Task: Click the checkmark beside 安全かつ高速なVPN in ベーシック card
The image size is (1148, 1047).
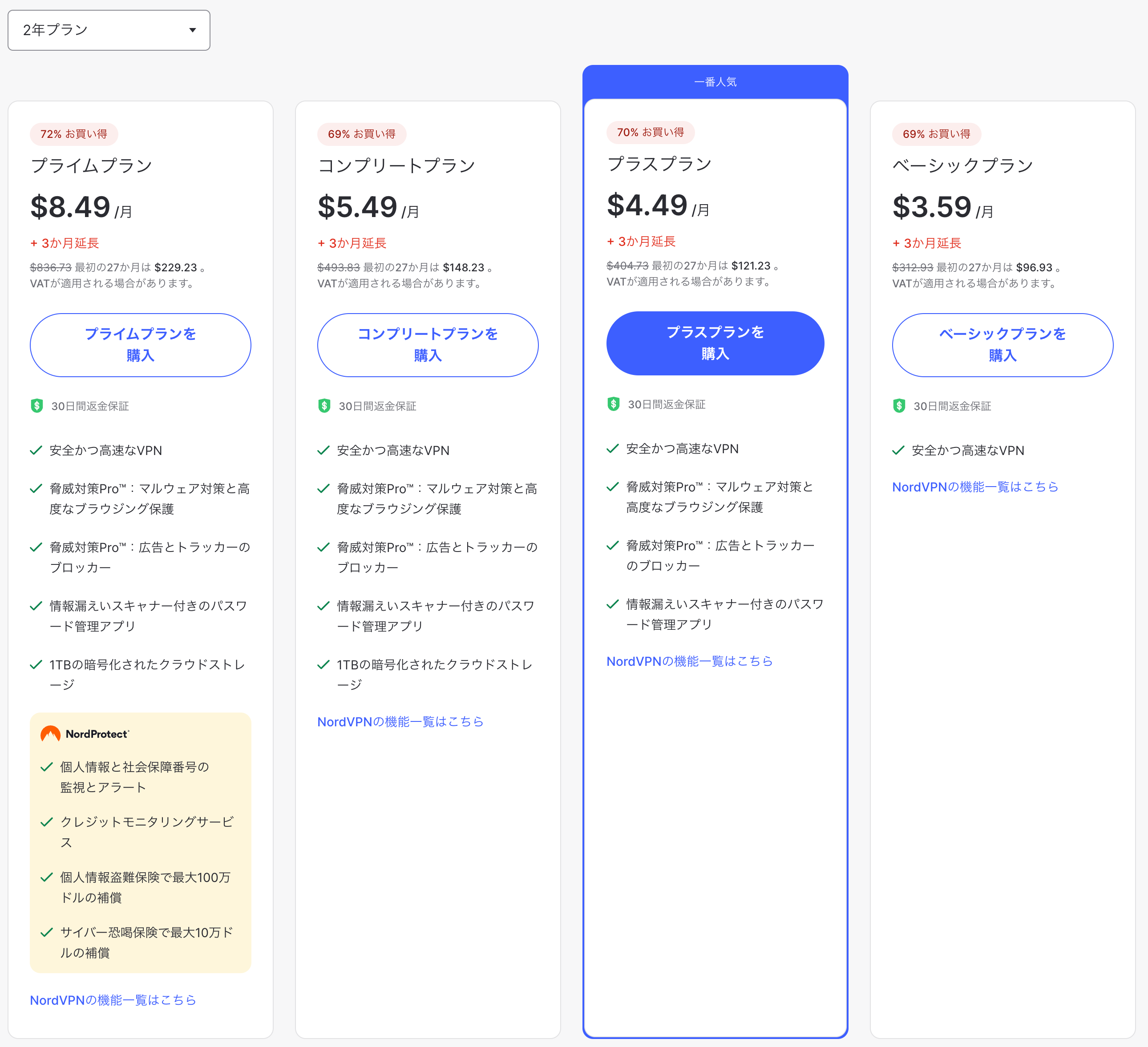Action: (898, 451)
